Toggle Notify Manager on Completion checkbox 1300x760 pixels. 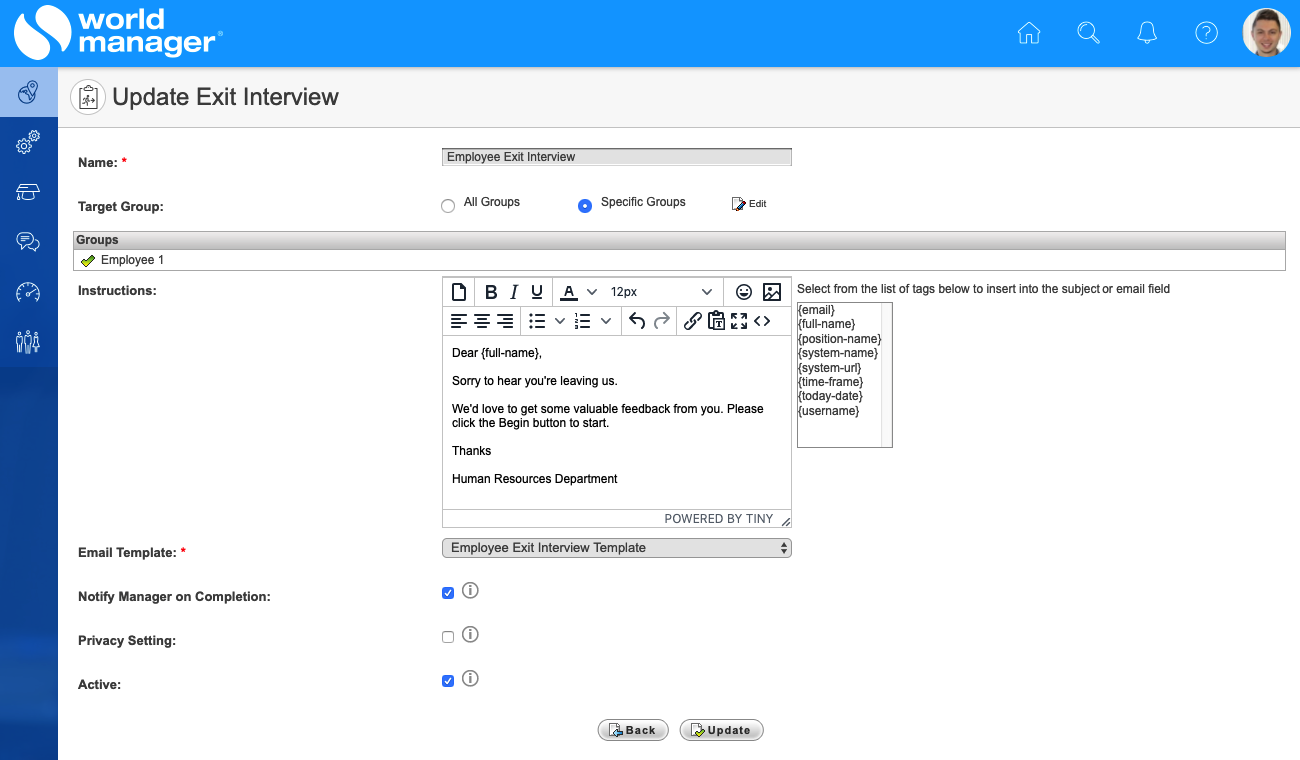pyautogui.click(x=448, y=593)
